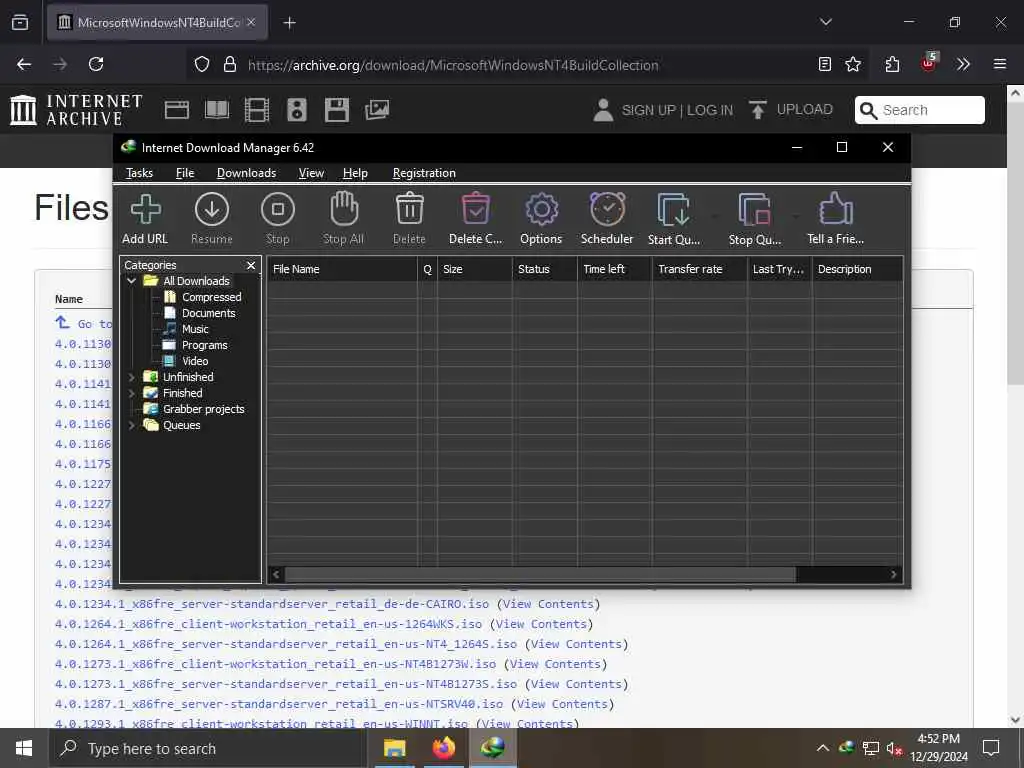Screen dimensions: 1024x768
Task: Click the Windows Start button
Action: coord(24,748)
